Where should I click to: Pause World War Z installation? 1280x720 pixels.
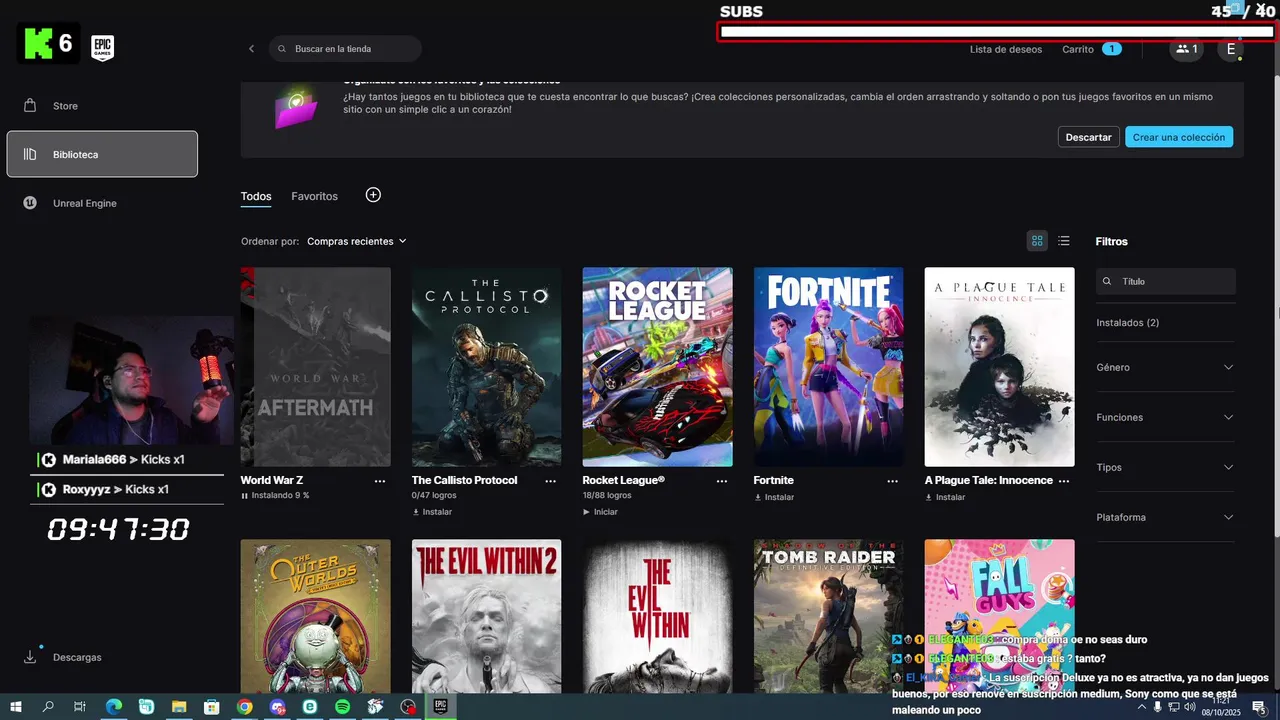coord(245,496)
